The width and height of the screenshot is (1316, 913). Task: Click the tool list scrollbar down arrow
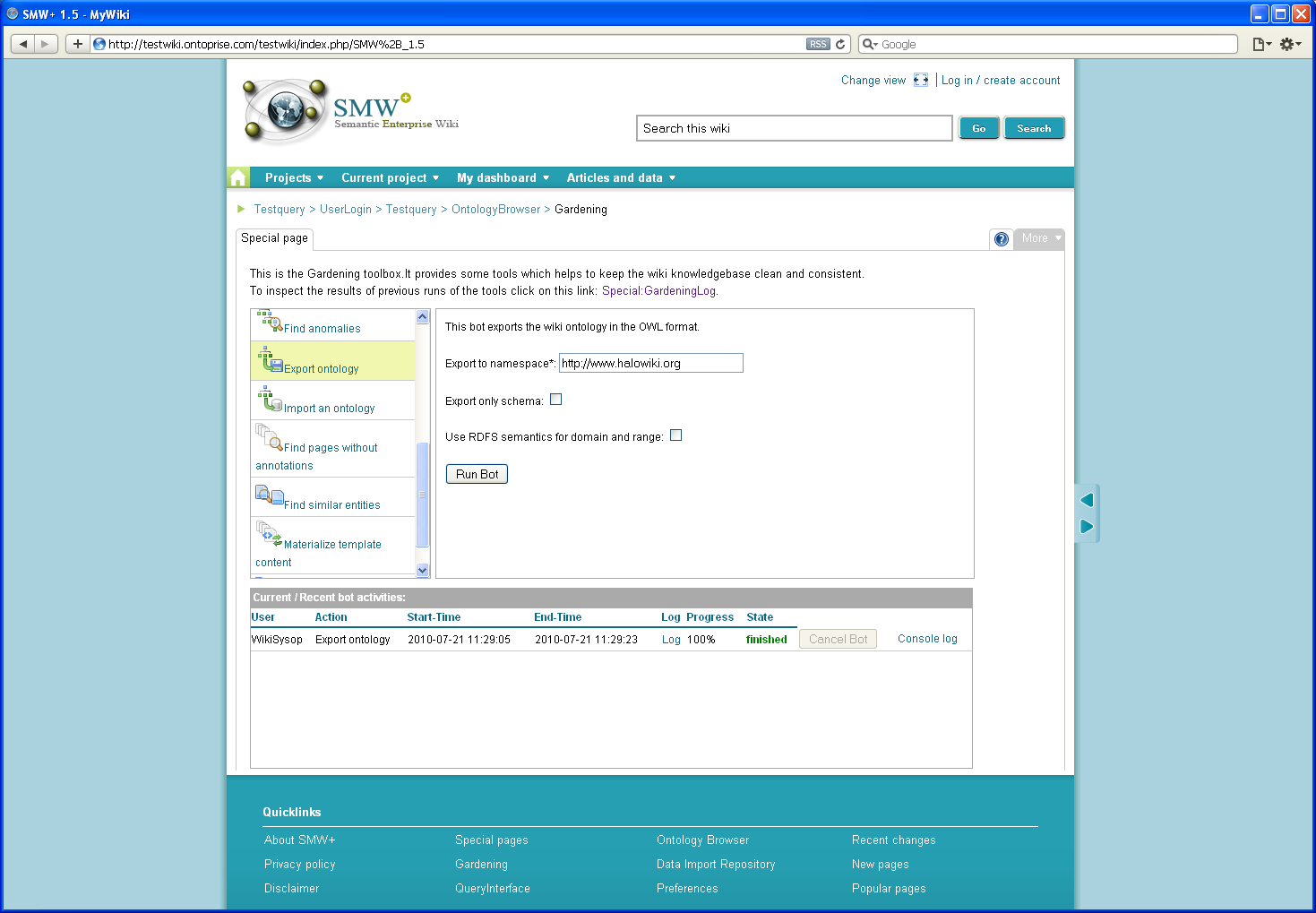point(423,570)
